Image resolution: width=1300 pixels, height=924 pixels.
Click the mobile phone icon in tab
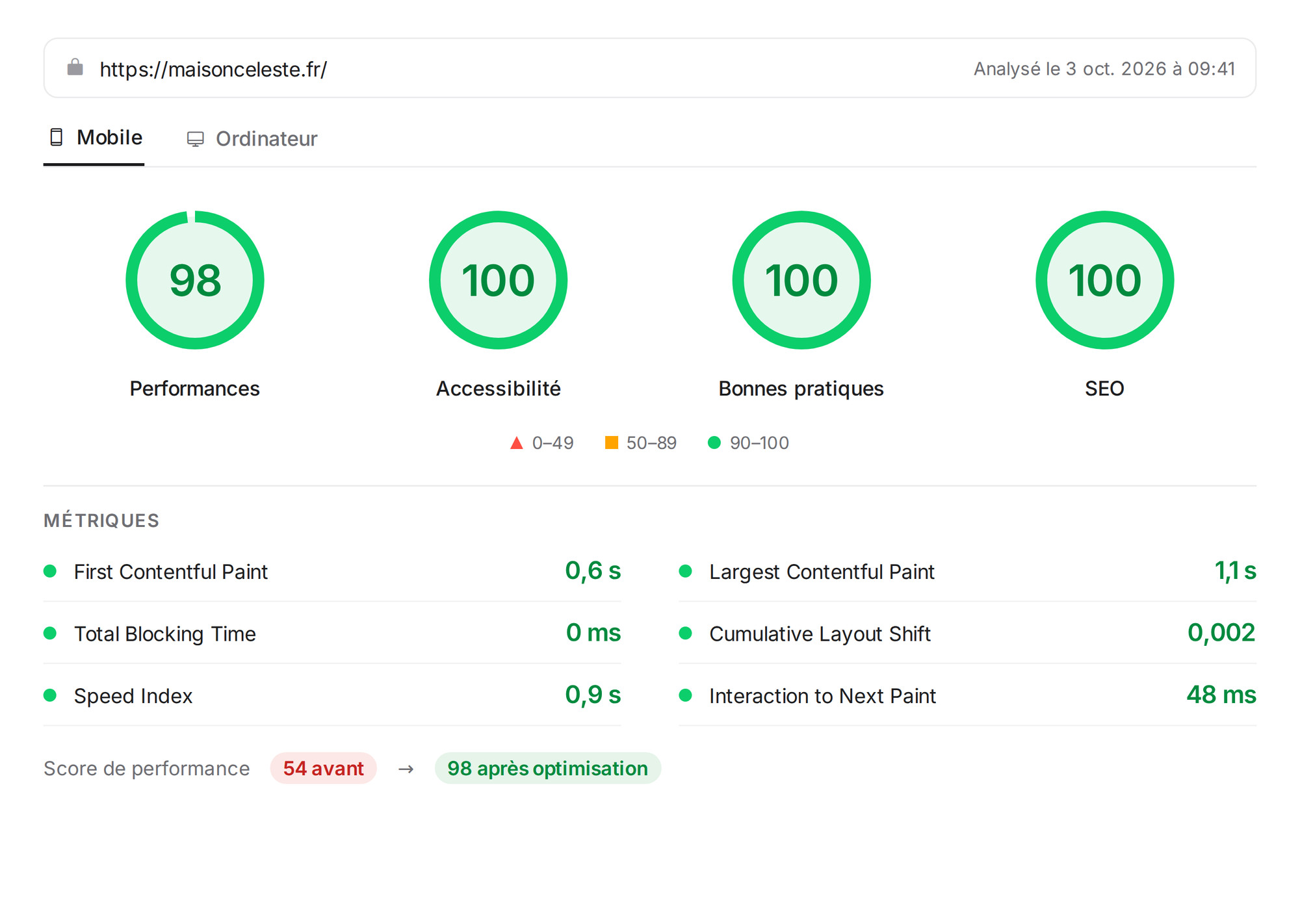tap(57, 137)
